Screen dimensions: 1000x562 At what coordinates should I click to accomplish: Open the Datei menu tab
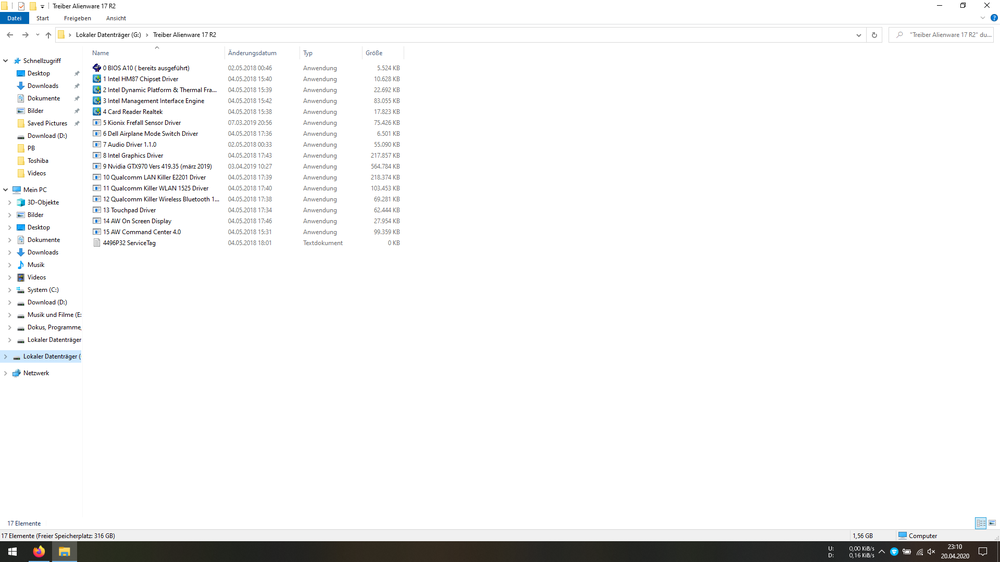14,18
